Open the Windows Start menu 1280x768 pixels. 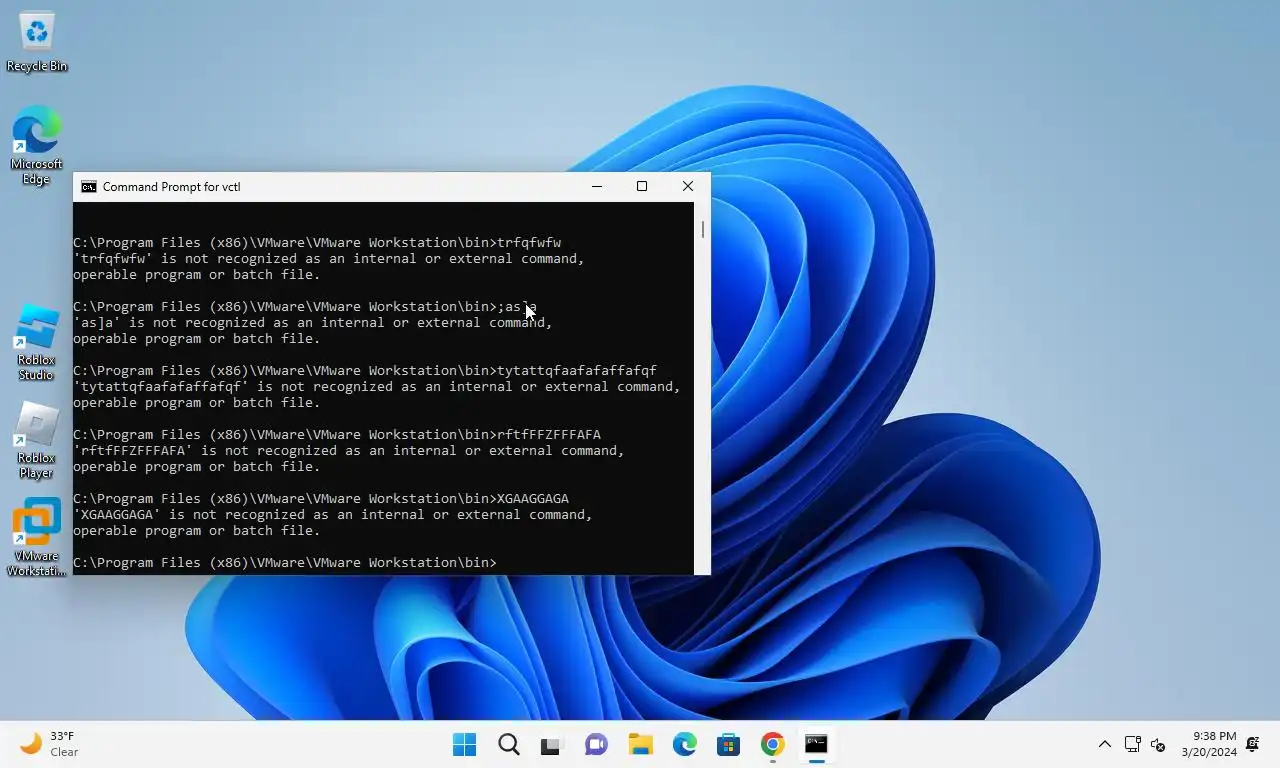tap(464, 744)
